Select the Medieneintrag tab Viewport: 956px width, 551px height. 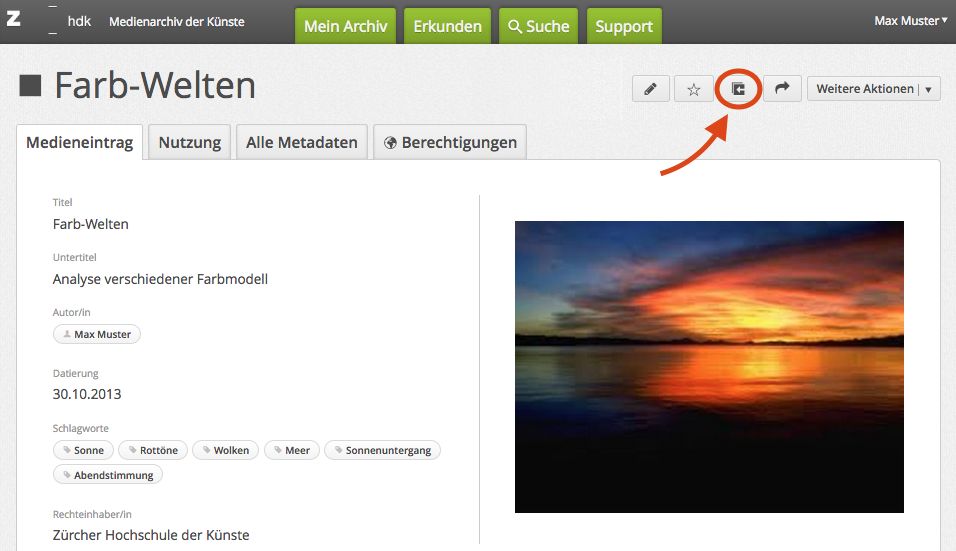pos(80,142)
